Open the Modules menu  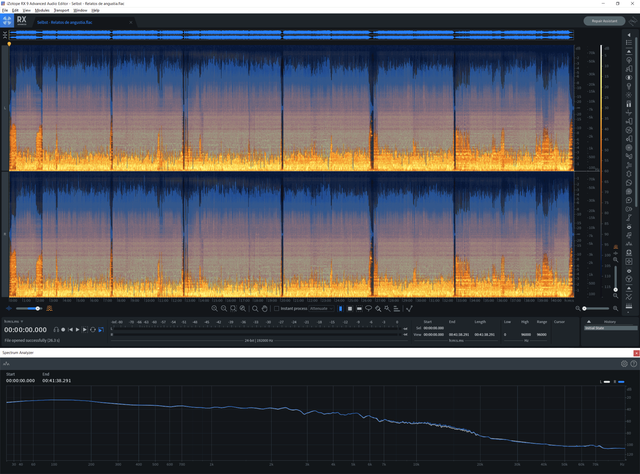pos(42,10)
